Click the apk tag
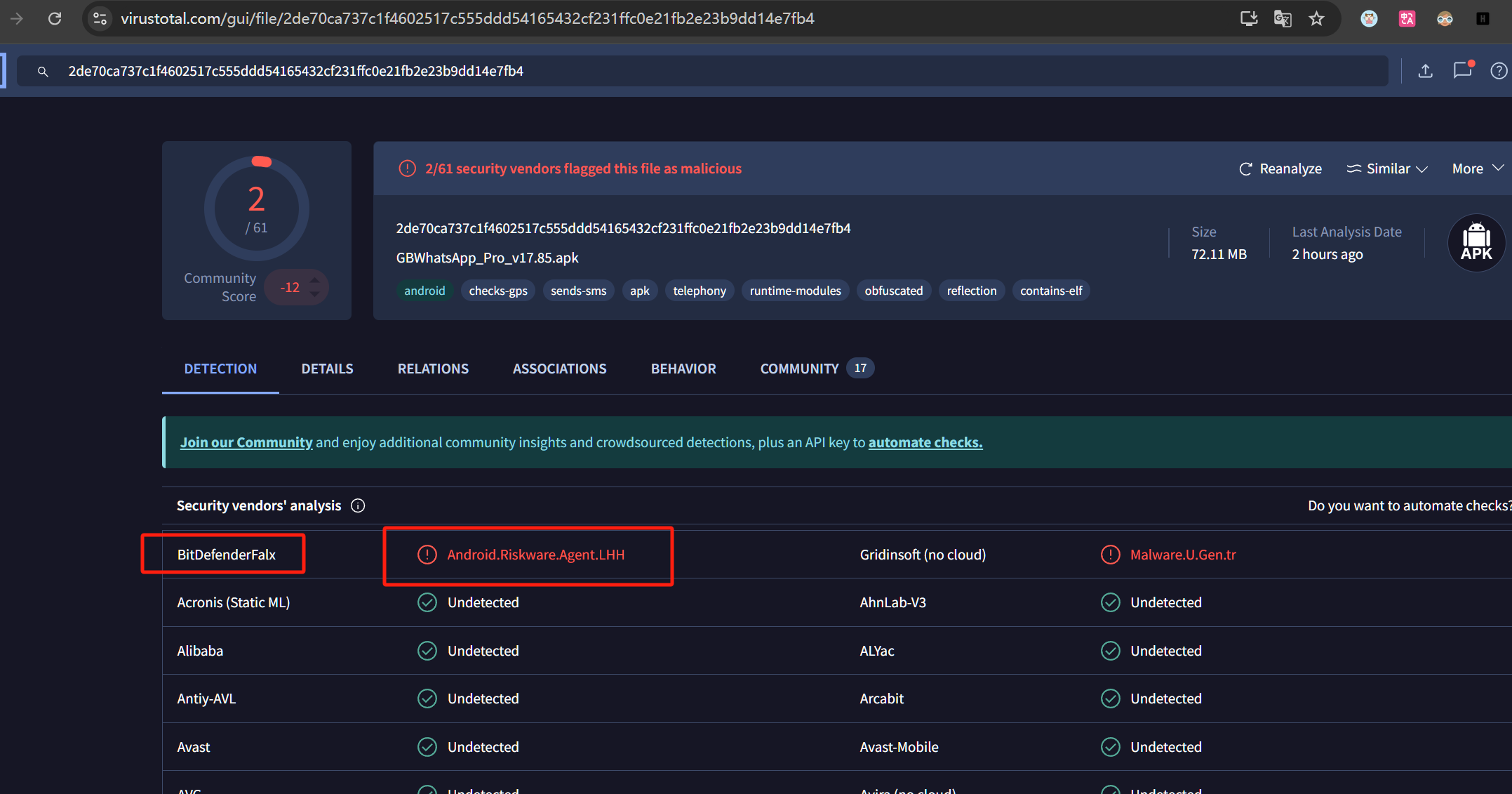Screen dimensions: 1512x794 (x=640, y=291)
